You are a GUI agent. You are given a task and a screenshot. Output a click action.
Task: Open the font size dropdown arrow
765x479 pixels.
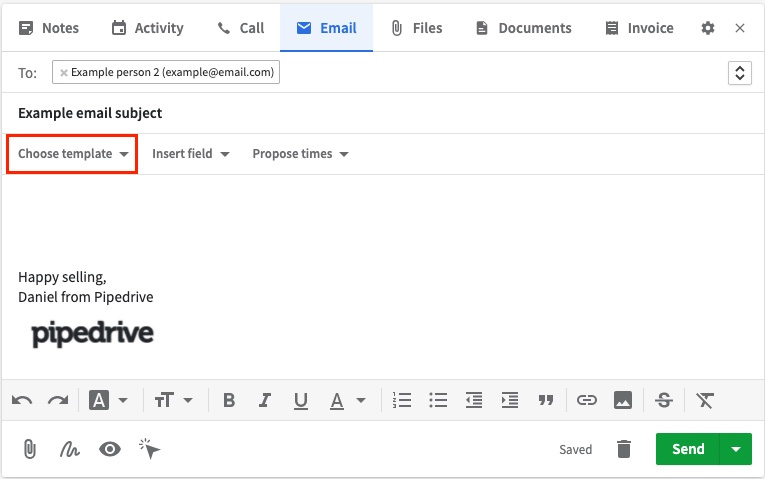tap(188, 400)
